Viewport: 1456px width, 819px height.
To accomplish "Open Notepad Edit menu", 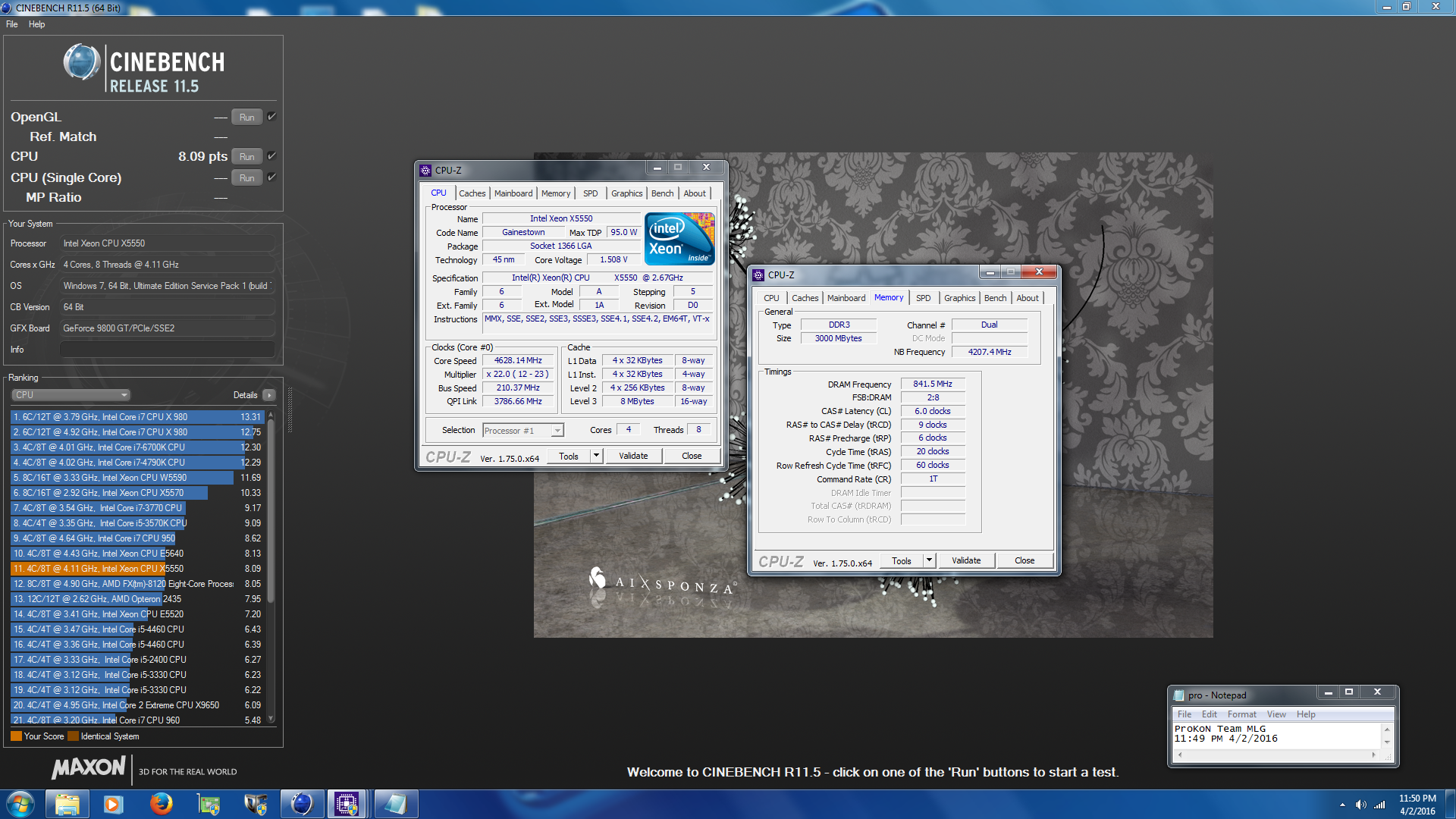I will point(1209,714).
